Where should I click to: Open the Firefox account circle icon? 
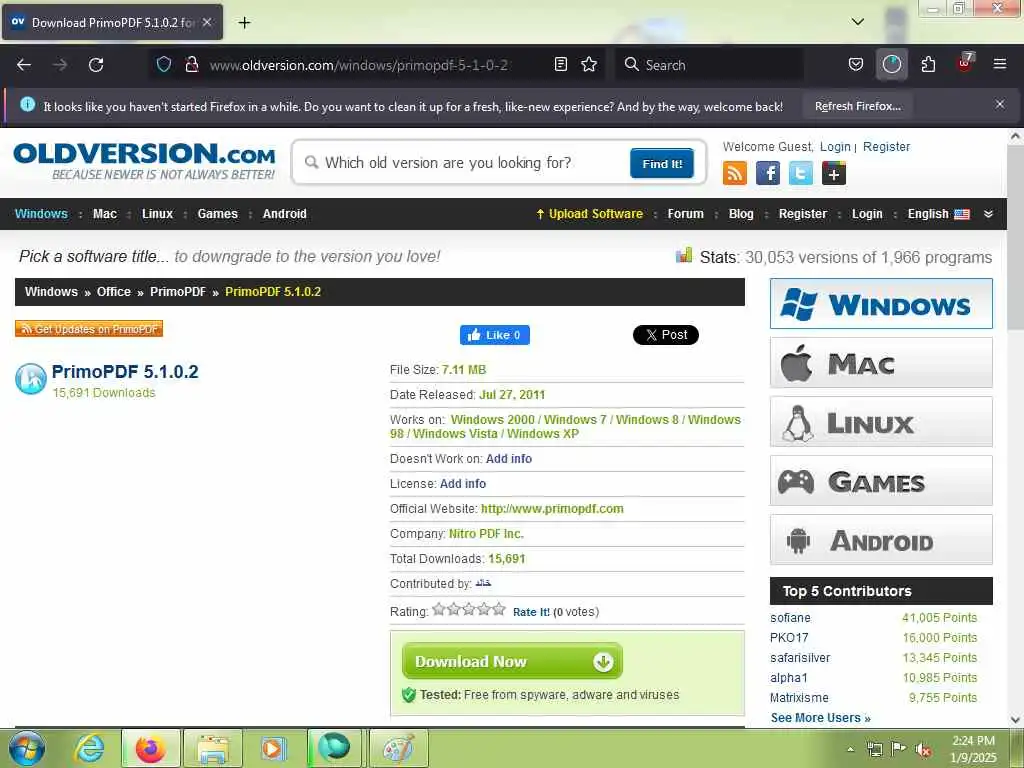[891, 64]
